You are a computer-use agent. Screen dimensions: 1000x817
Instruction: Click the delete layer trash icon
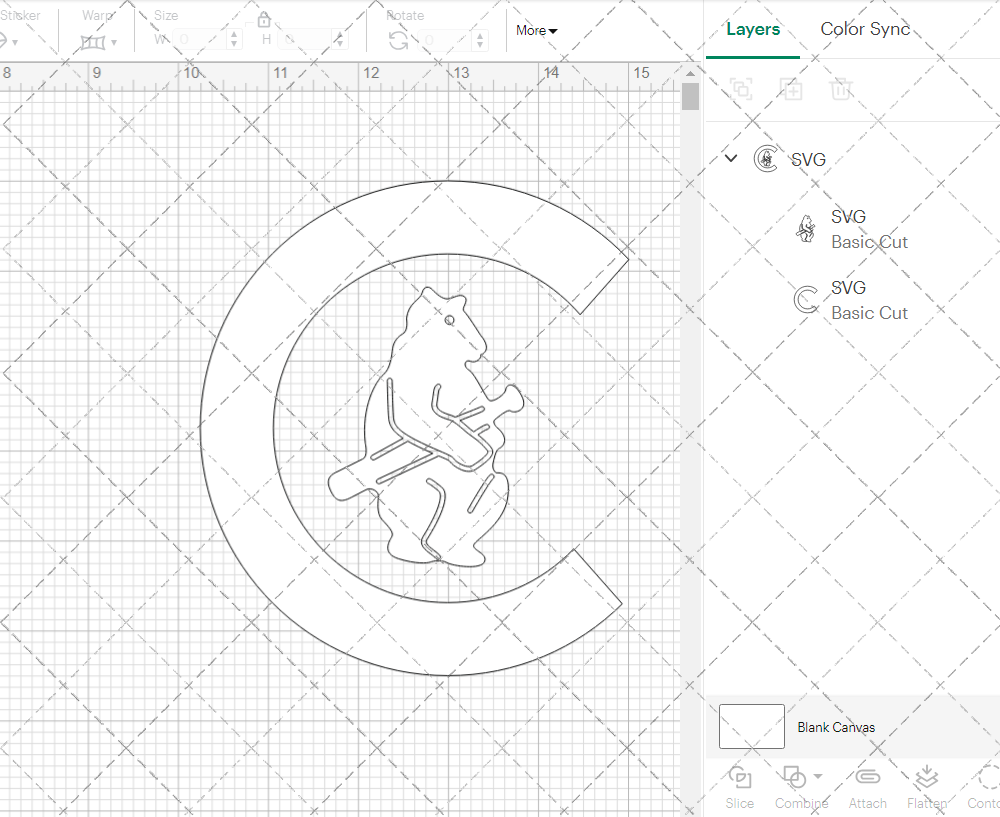click(841, 89)
